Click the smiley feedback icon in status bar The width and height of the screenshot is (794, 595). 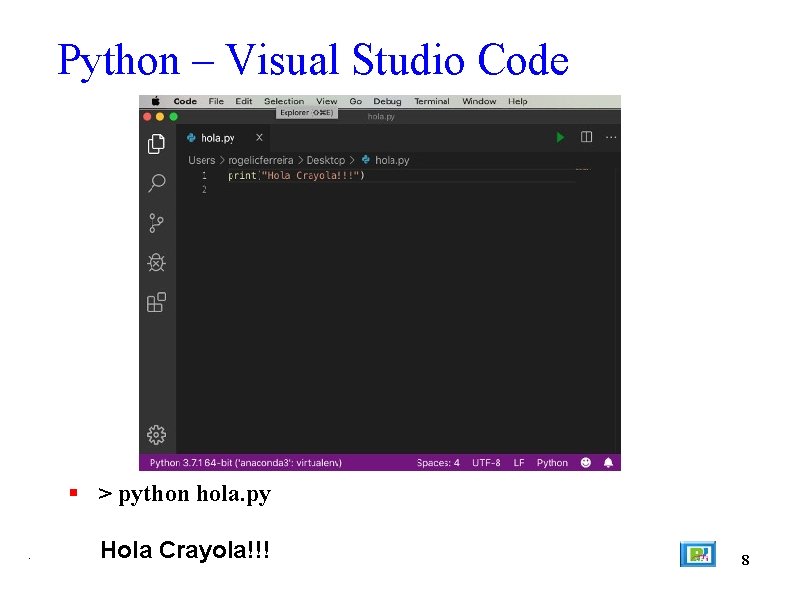[x=585, y=462]
